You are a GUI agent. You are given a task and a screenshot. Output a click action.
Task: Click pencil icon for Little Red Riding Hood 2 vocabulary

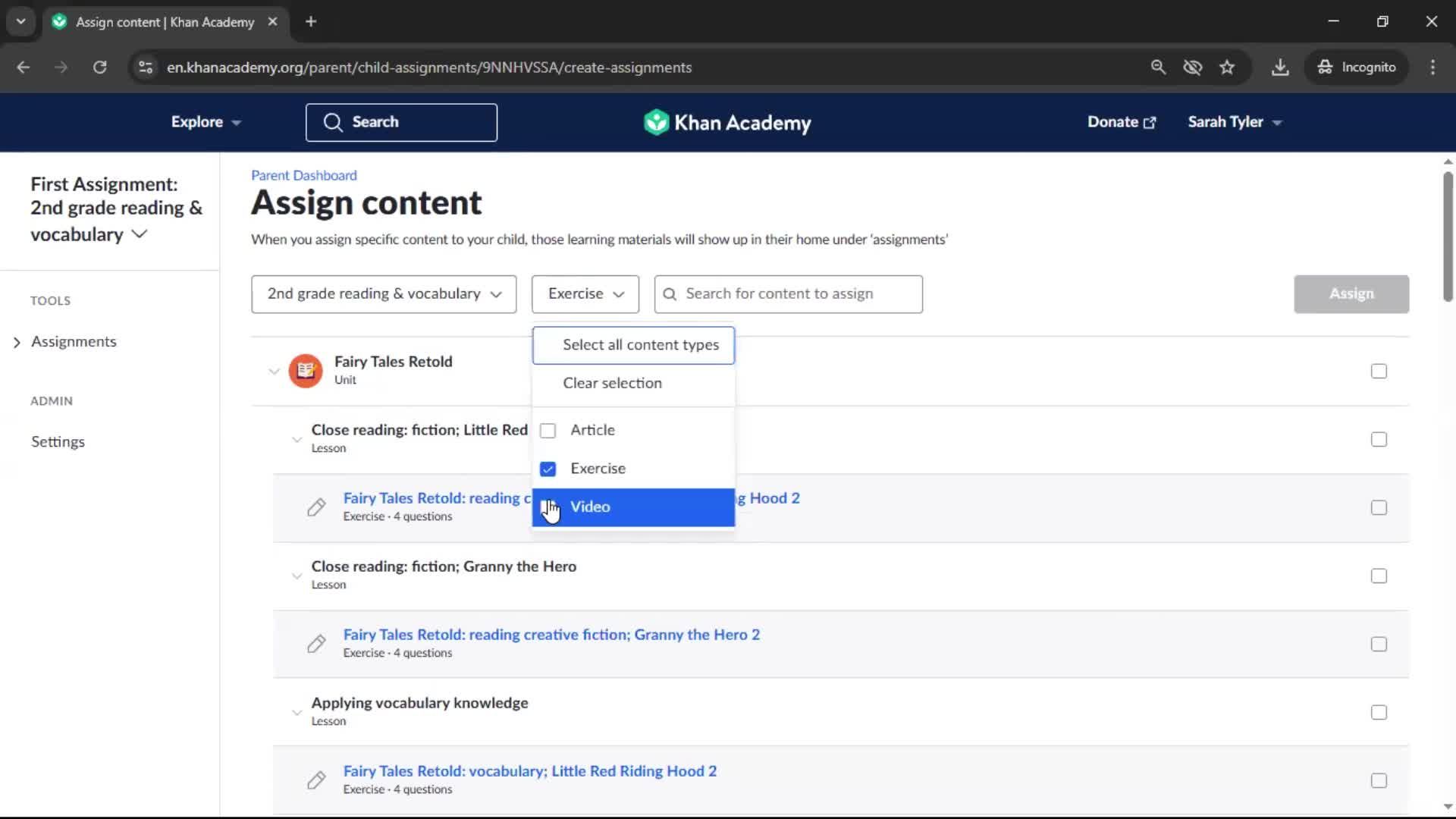[316, 780]
